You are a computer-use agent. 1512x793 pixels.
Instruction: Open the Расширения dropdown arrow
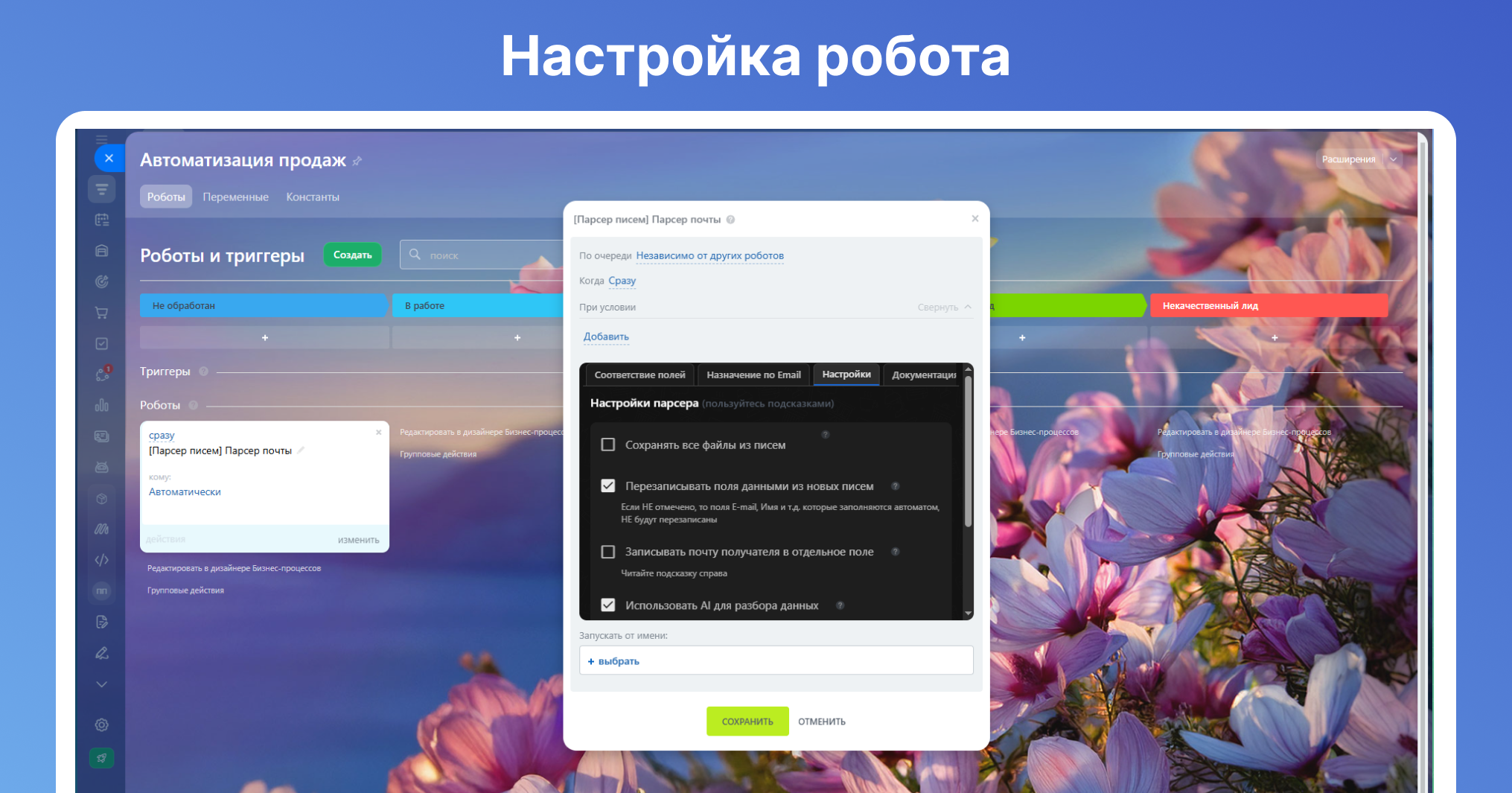1393,159
